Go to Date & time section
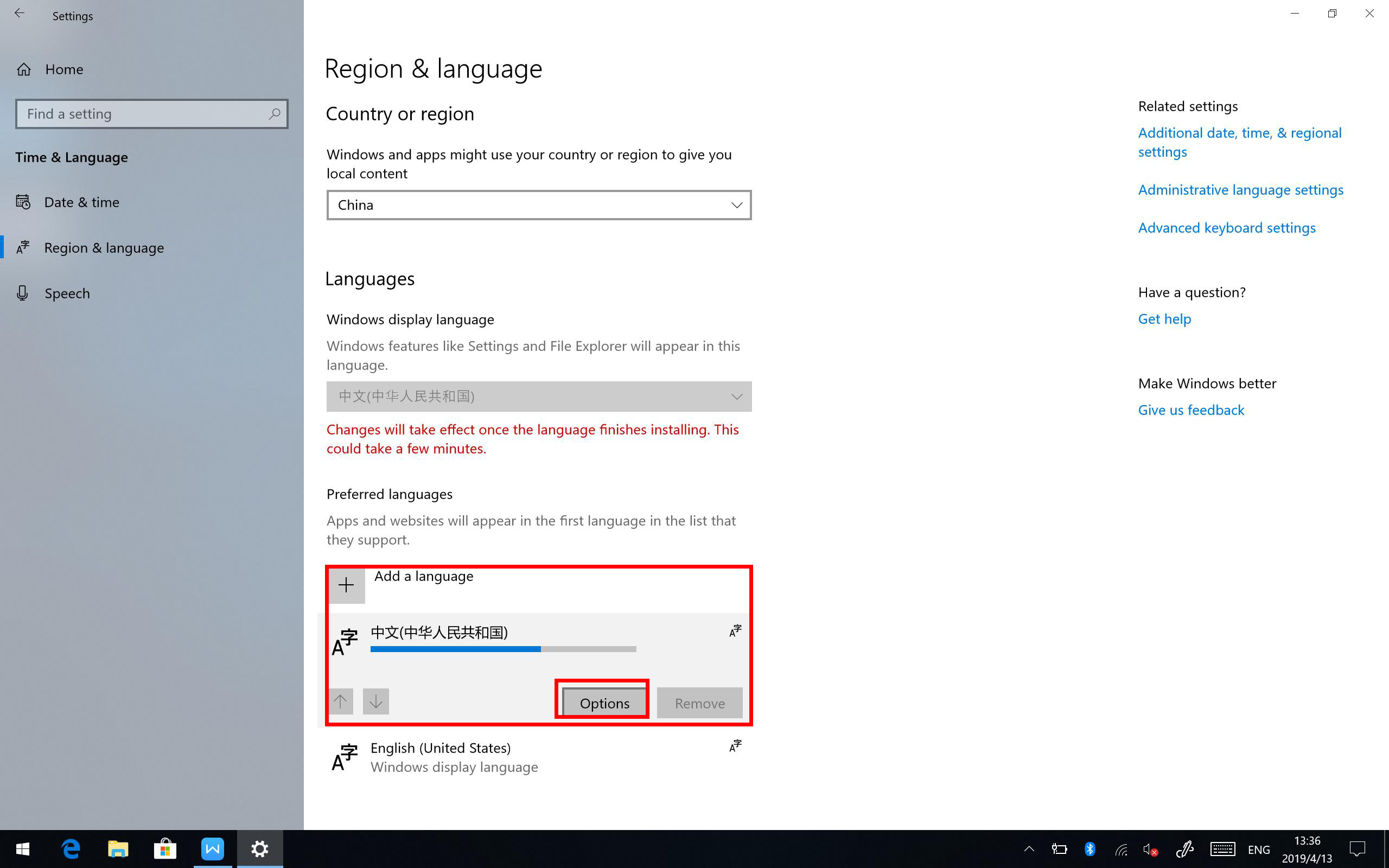This screenshot has width=1389, height=868. point(81,202)
